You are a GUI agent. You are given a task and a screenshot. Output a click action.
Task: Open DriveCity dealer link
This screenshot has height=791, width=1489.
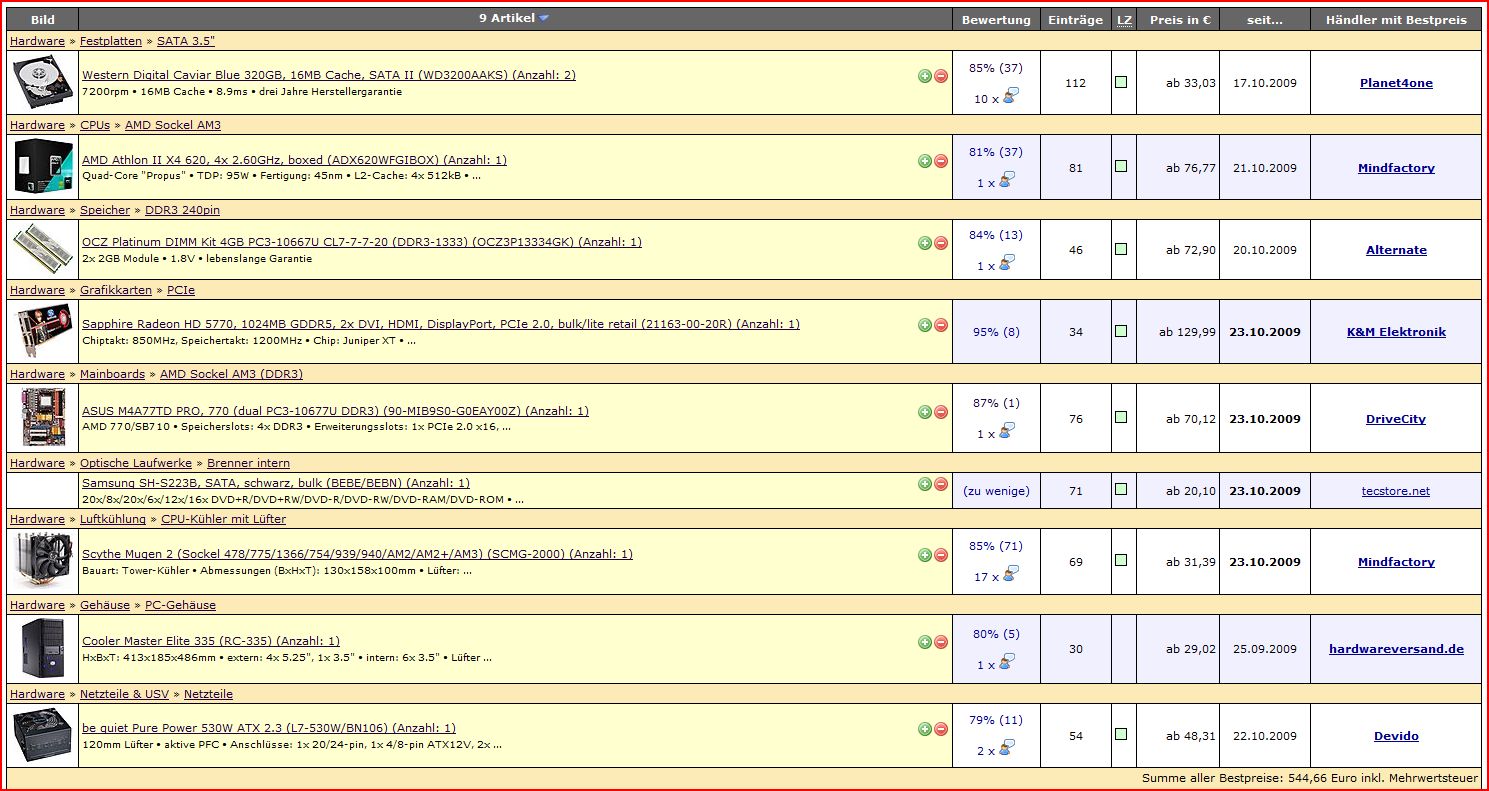(x=1396, y=419)
